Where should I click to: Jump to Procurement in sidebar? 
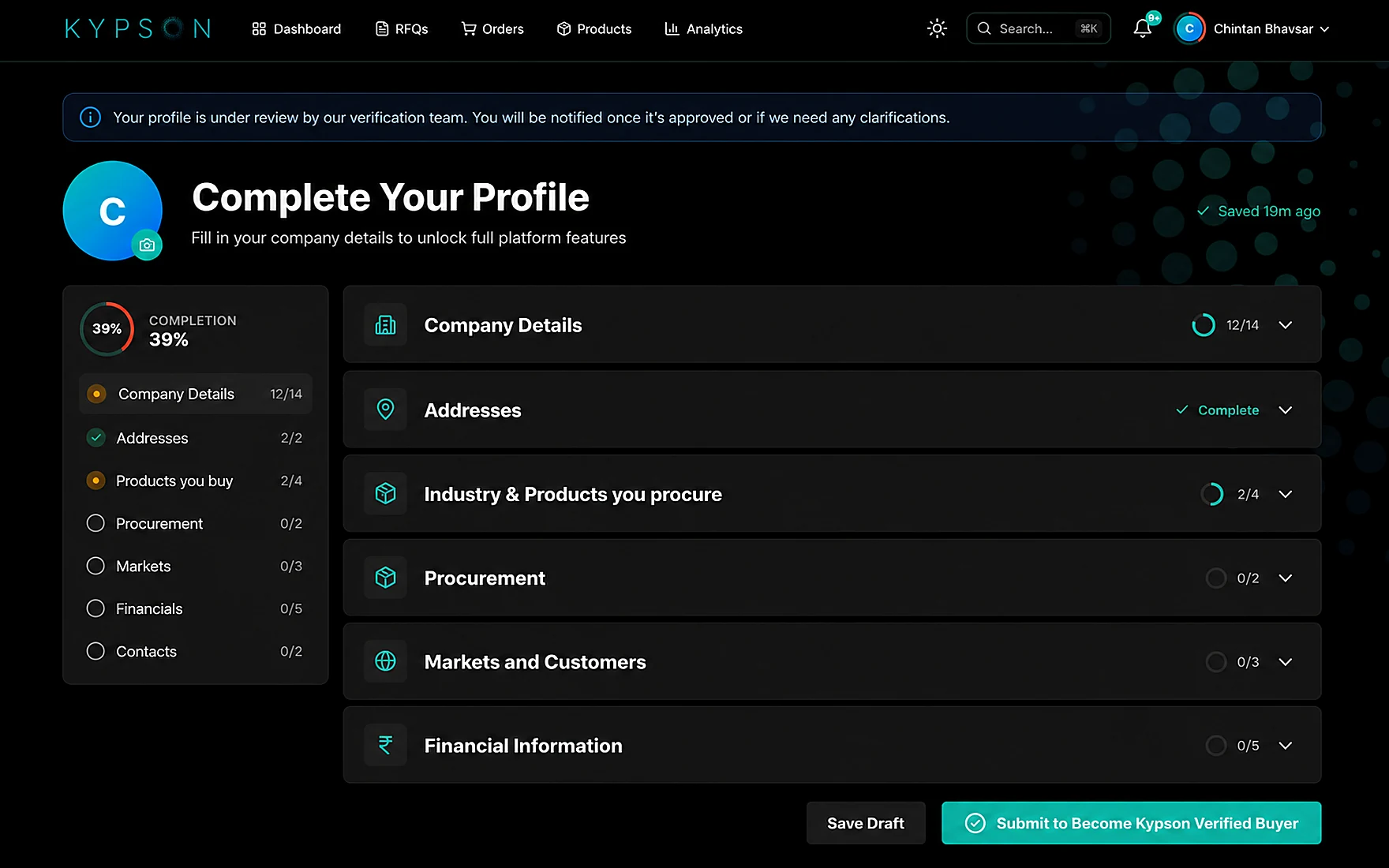tap(195, 523)
